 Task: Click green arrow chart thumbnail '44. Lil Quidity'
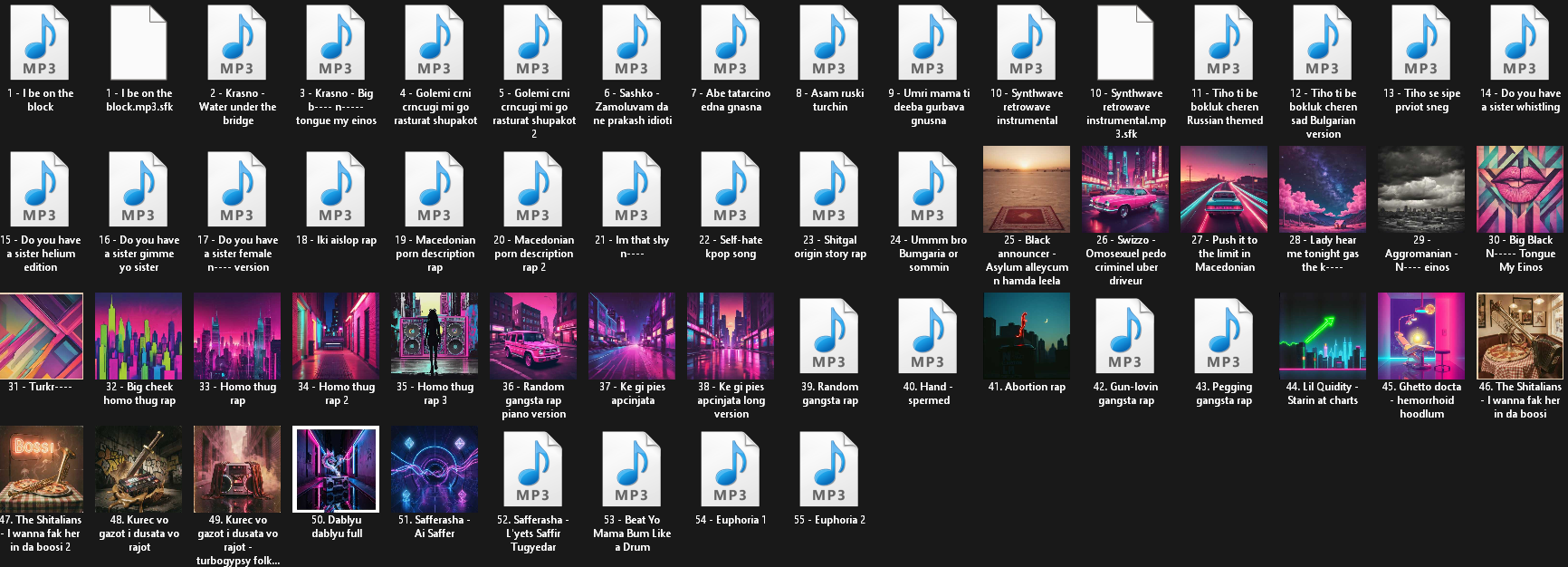1323,336
